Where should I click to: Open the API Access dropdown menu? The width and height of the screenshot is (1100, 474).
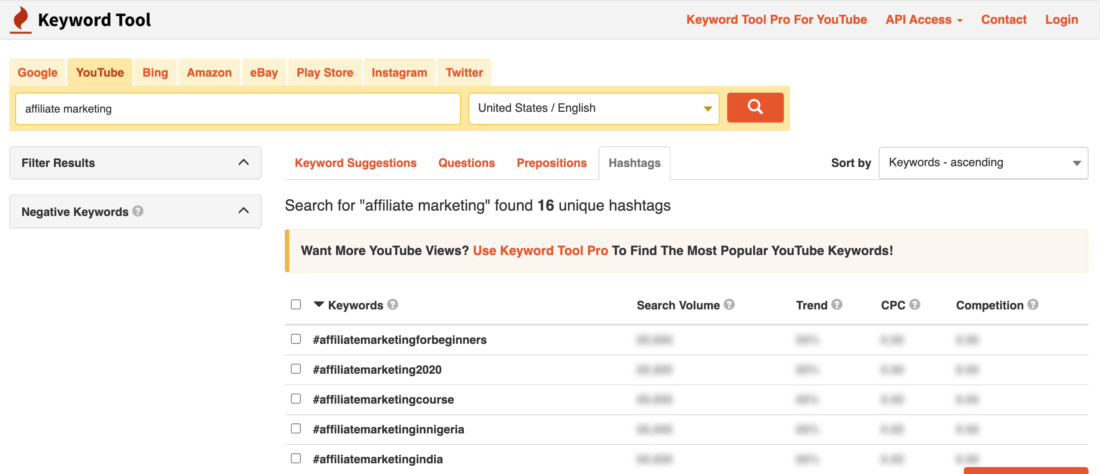[x=924, y=20]
